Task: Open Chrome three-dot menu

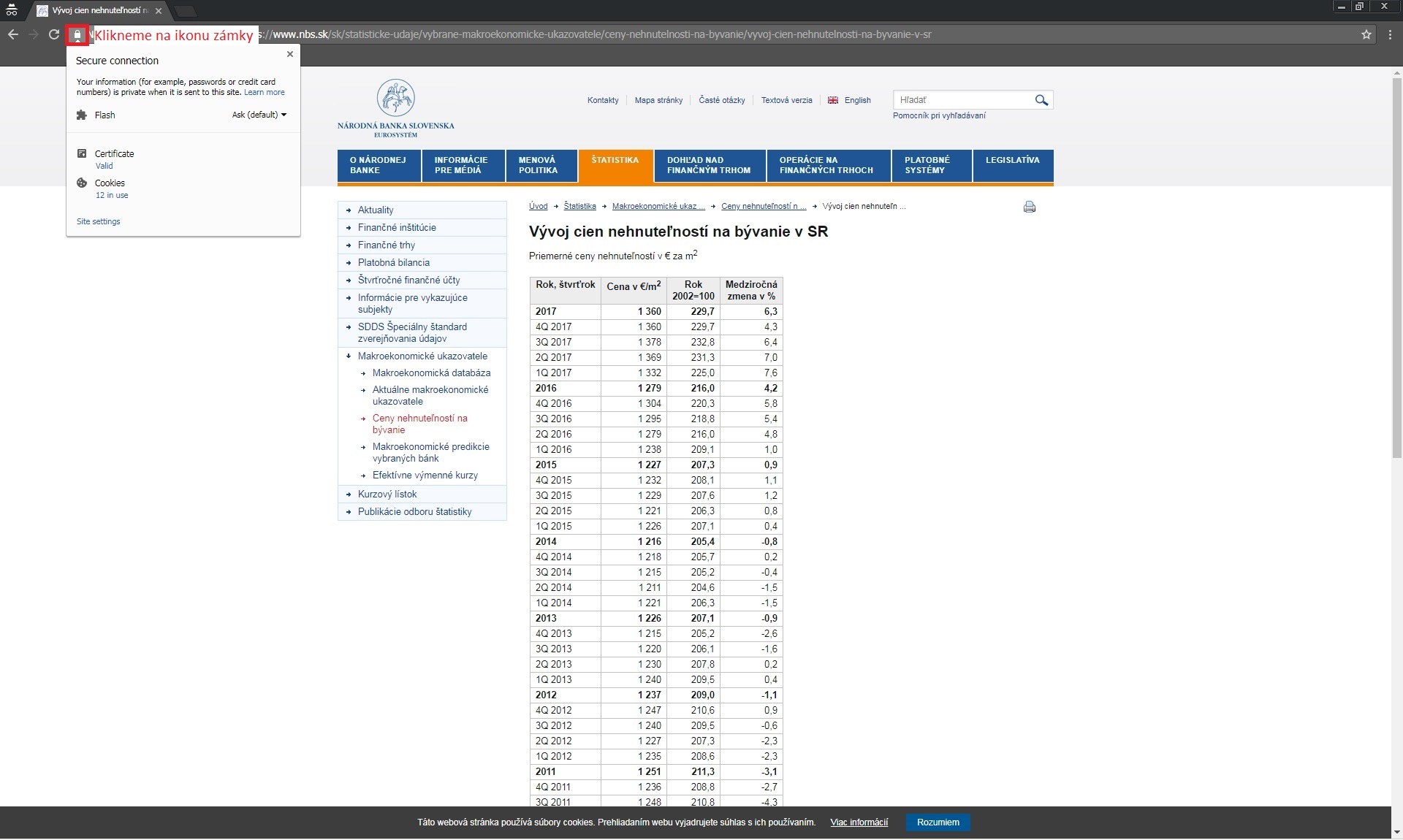Action: 1390,34
